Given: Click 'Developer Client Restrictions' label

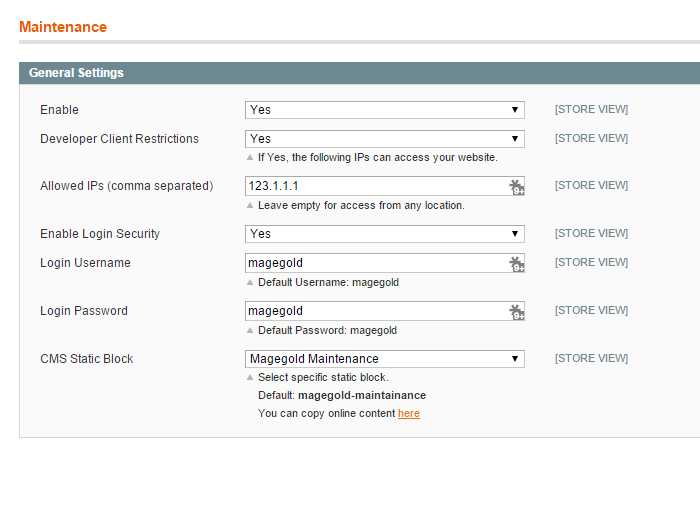Looking at the screenshot, I should click(x=119, y=139).
